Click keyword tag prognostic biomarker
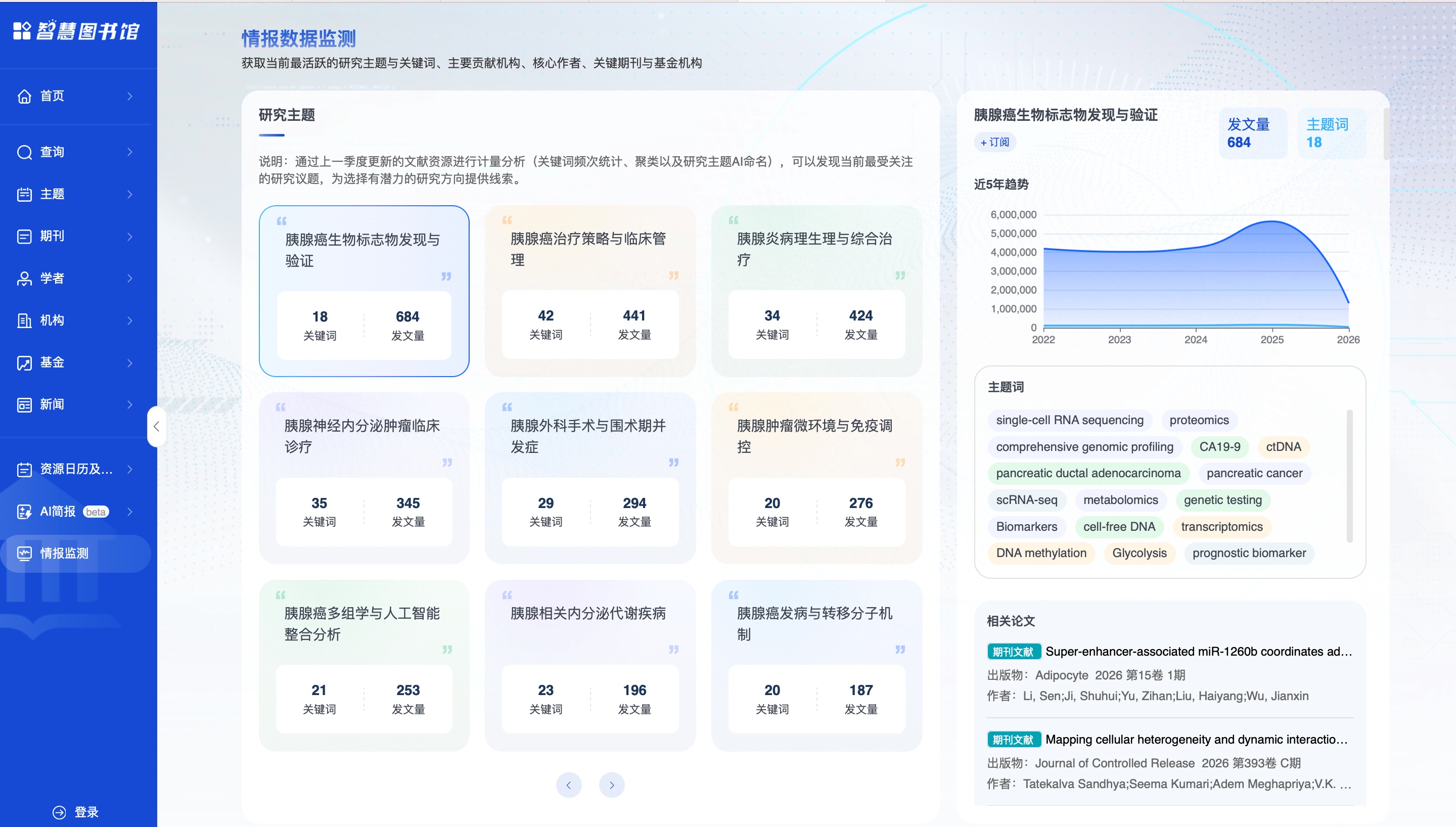 tap(1249, 553)
